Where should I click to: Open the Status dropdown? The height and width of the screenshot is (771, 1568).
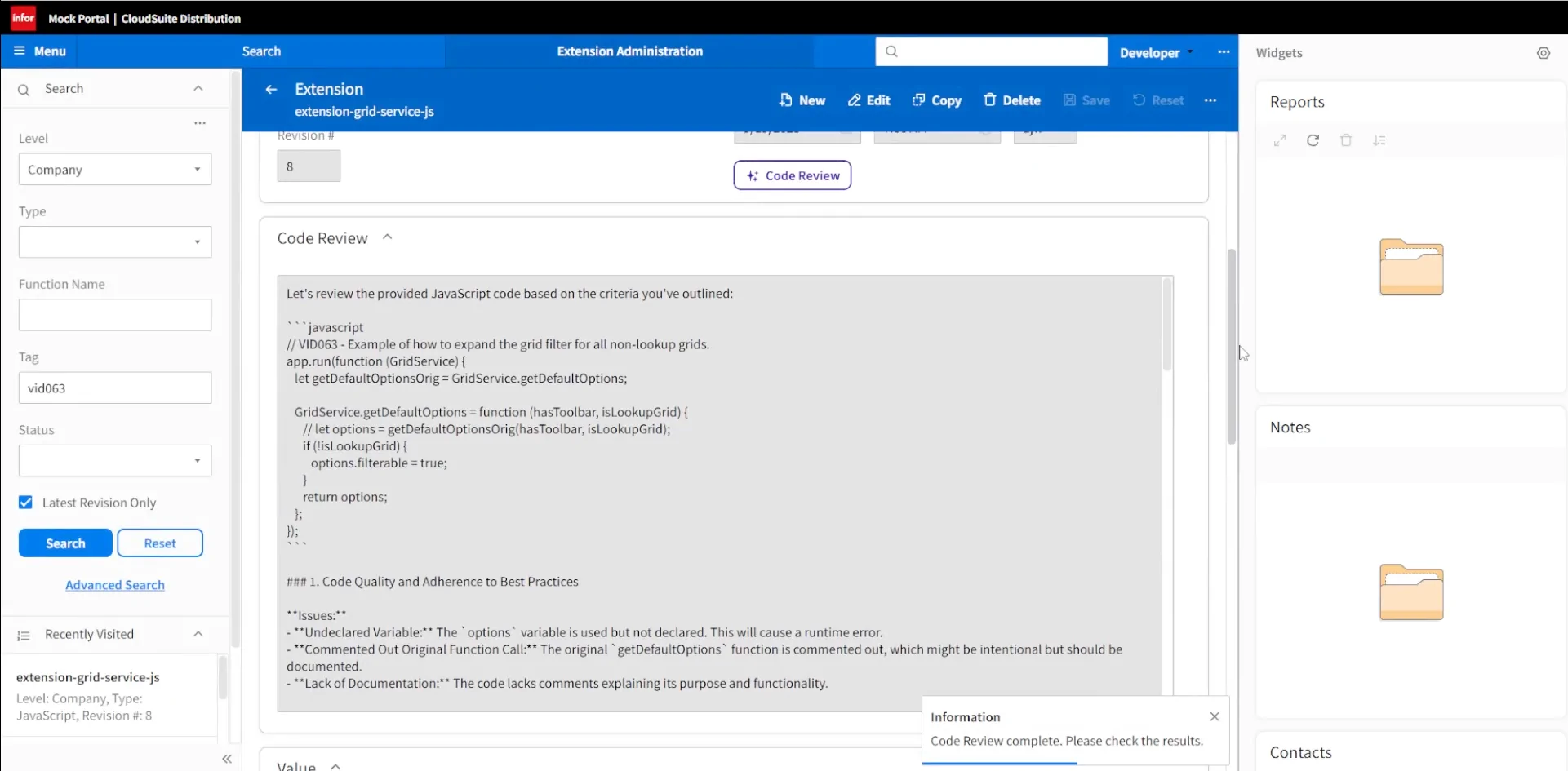pyautogui.click(x=114, y=460)
